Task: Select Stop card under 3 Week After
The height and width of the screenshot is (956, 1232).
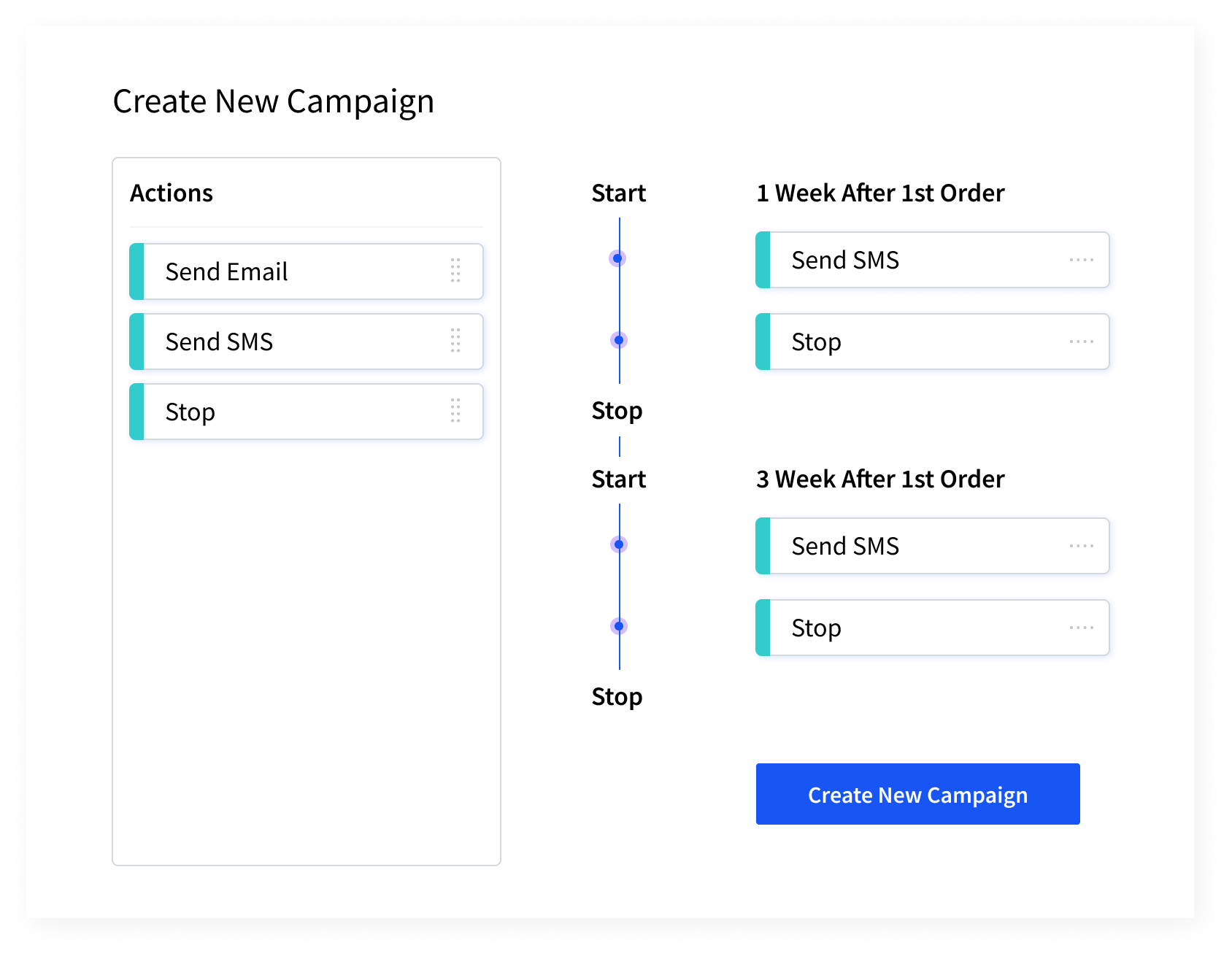Action: pyautogui.click(x=933, y=628)
